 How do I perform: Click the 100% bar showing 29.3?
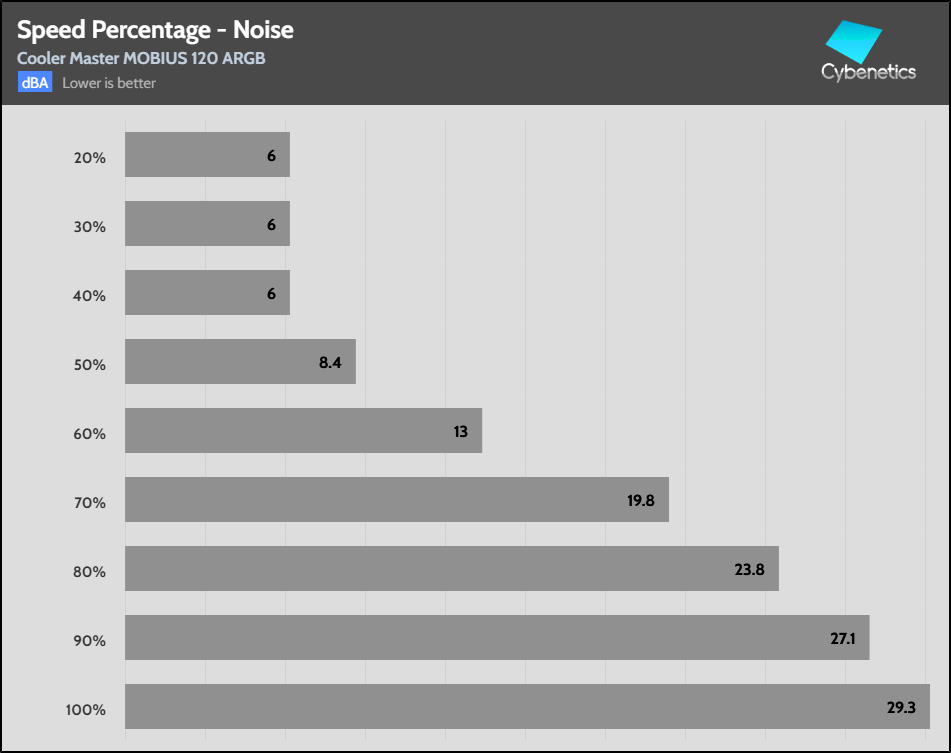527,707
